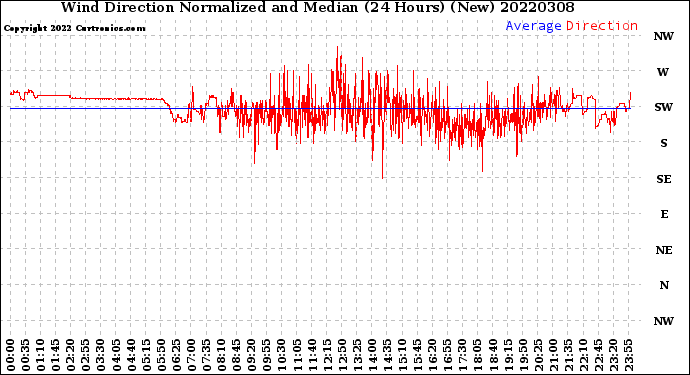The width and height of the screenshot is (690, 375).
Task: Click the 07:00 time label
Action: pyautogui.click(x=191, y=355)
